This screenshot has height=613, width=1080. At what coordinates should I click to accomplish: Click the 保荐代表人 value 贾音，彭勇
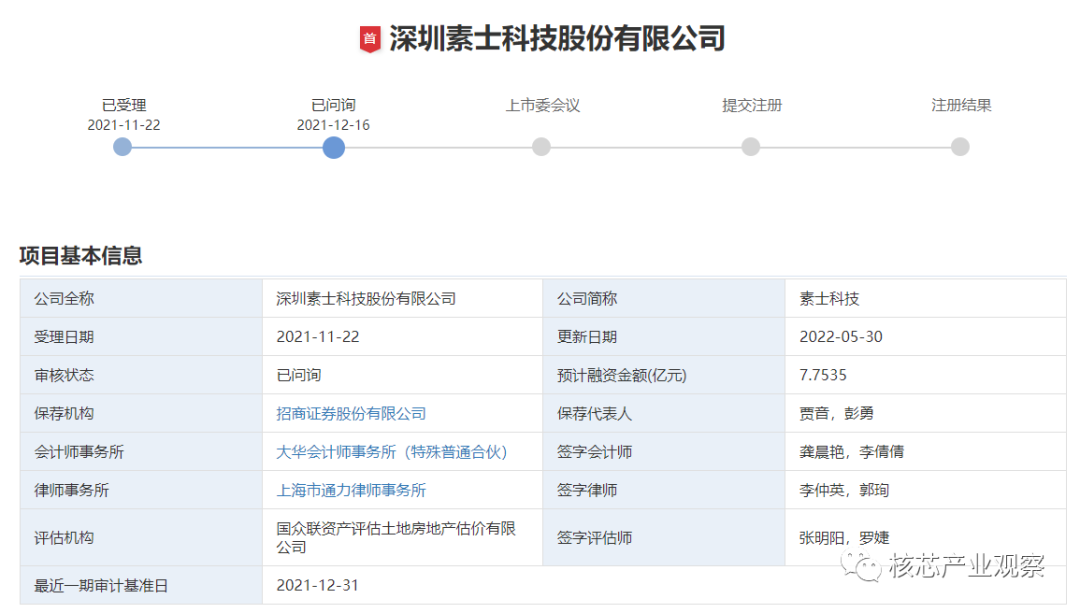[837, 414]
